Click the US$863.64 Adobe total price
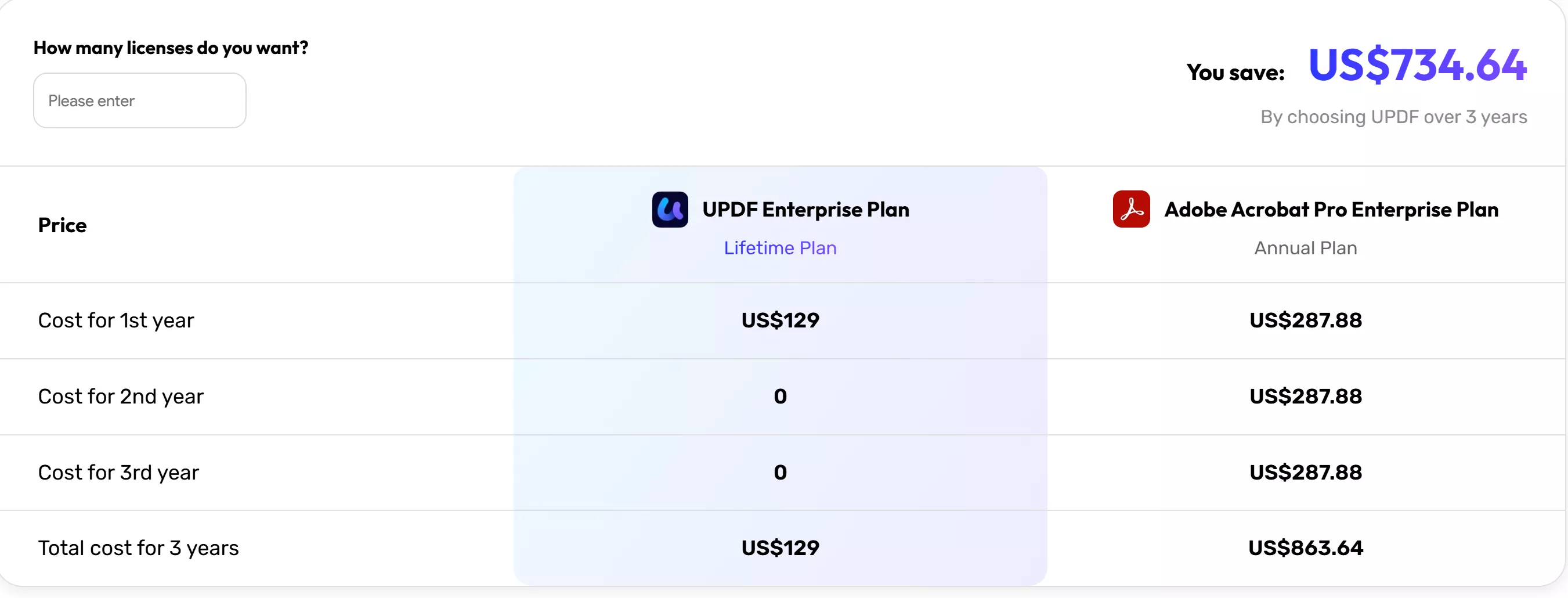 pos(1305,547)
